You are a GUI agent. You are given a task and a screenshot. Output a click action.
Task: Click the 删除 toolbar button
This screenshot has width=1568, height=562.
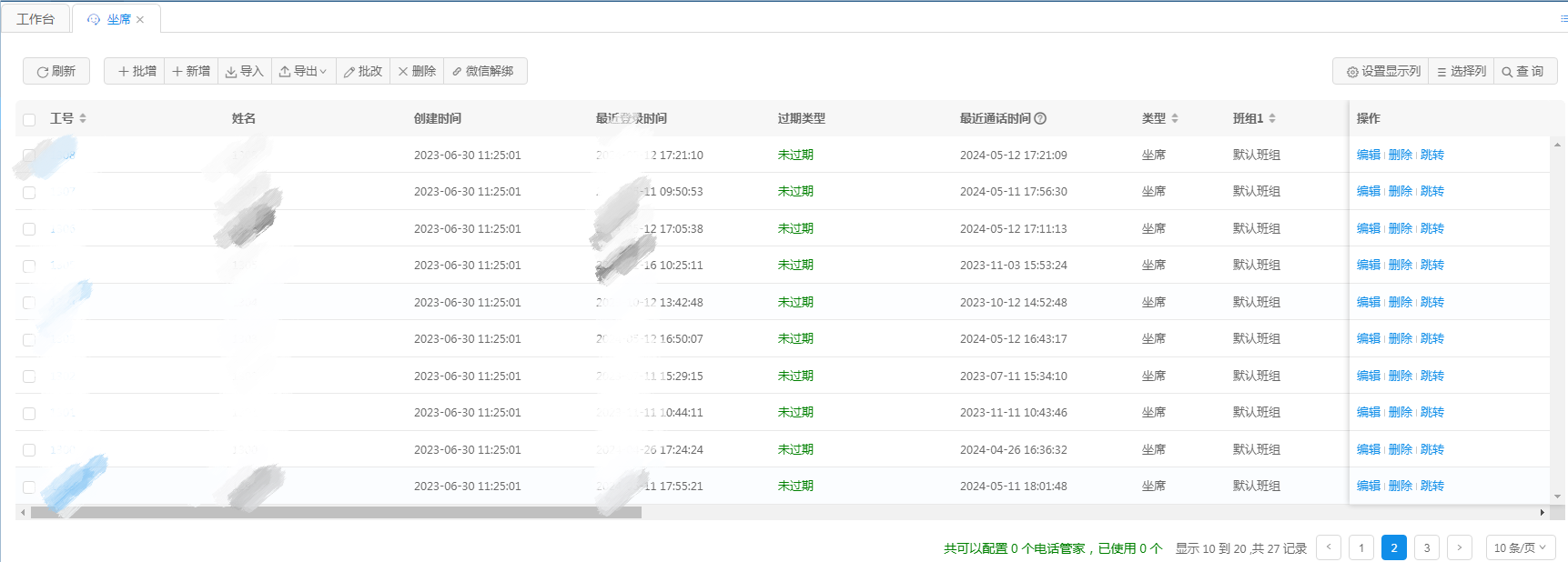click(x=417, y=71)
